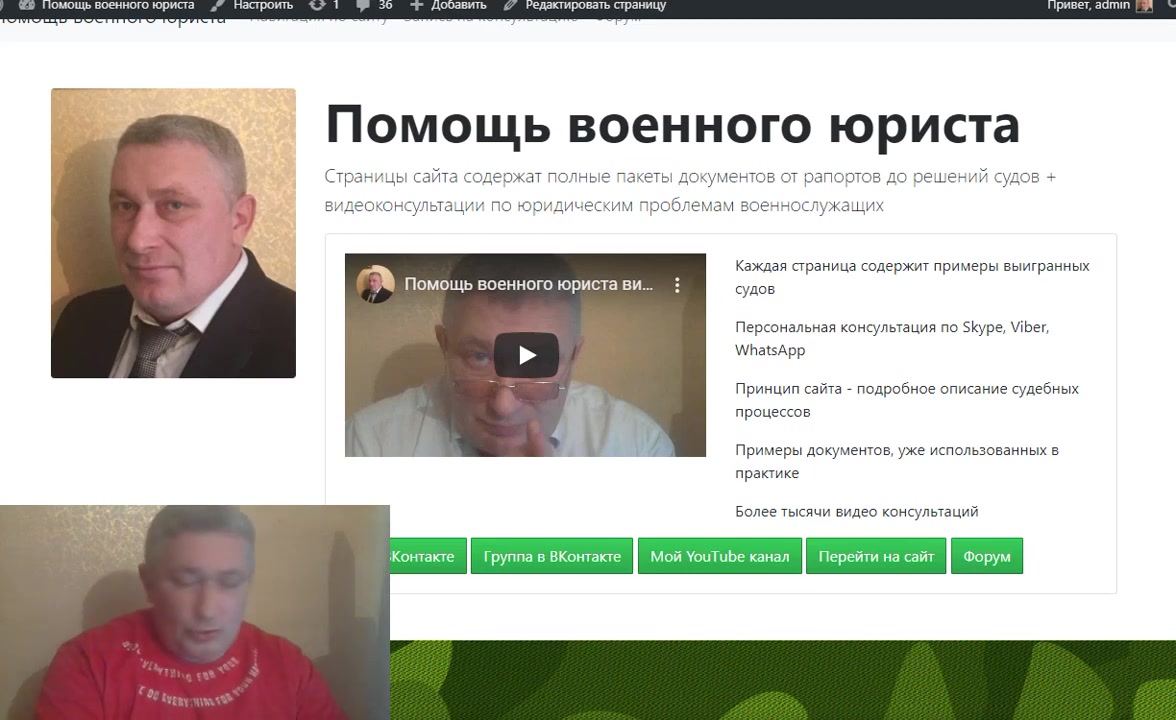Click the partially hidden 'ВКонтакте' button
Image resolution: width=1176 pixels, height=720 pixels.
coord(428,556)
